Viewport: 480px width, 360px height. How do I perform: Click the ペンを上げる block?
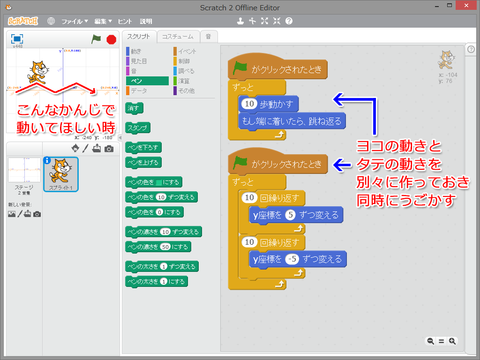pyautogui.click(x=144, y=162)
